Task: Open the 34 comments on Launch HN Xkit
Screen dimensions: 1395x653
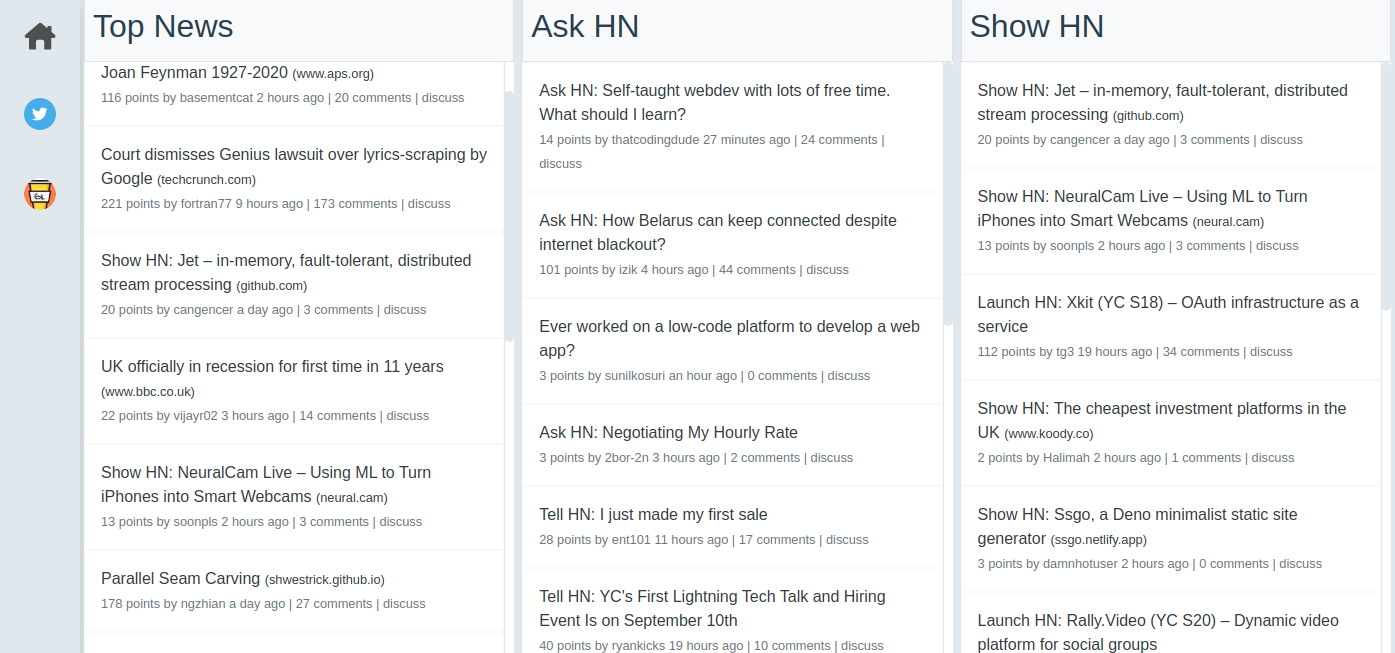Action: [1201, 351]
